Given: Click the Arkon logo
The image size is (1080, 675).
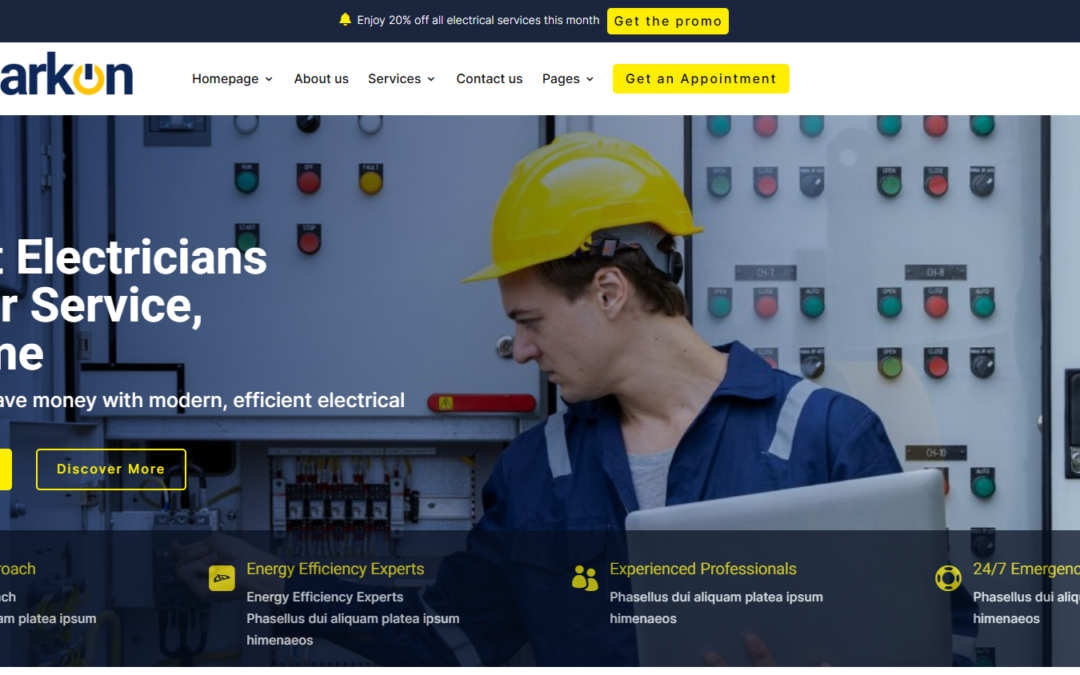Looking at the screenshot, I should pos(66,74).
